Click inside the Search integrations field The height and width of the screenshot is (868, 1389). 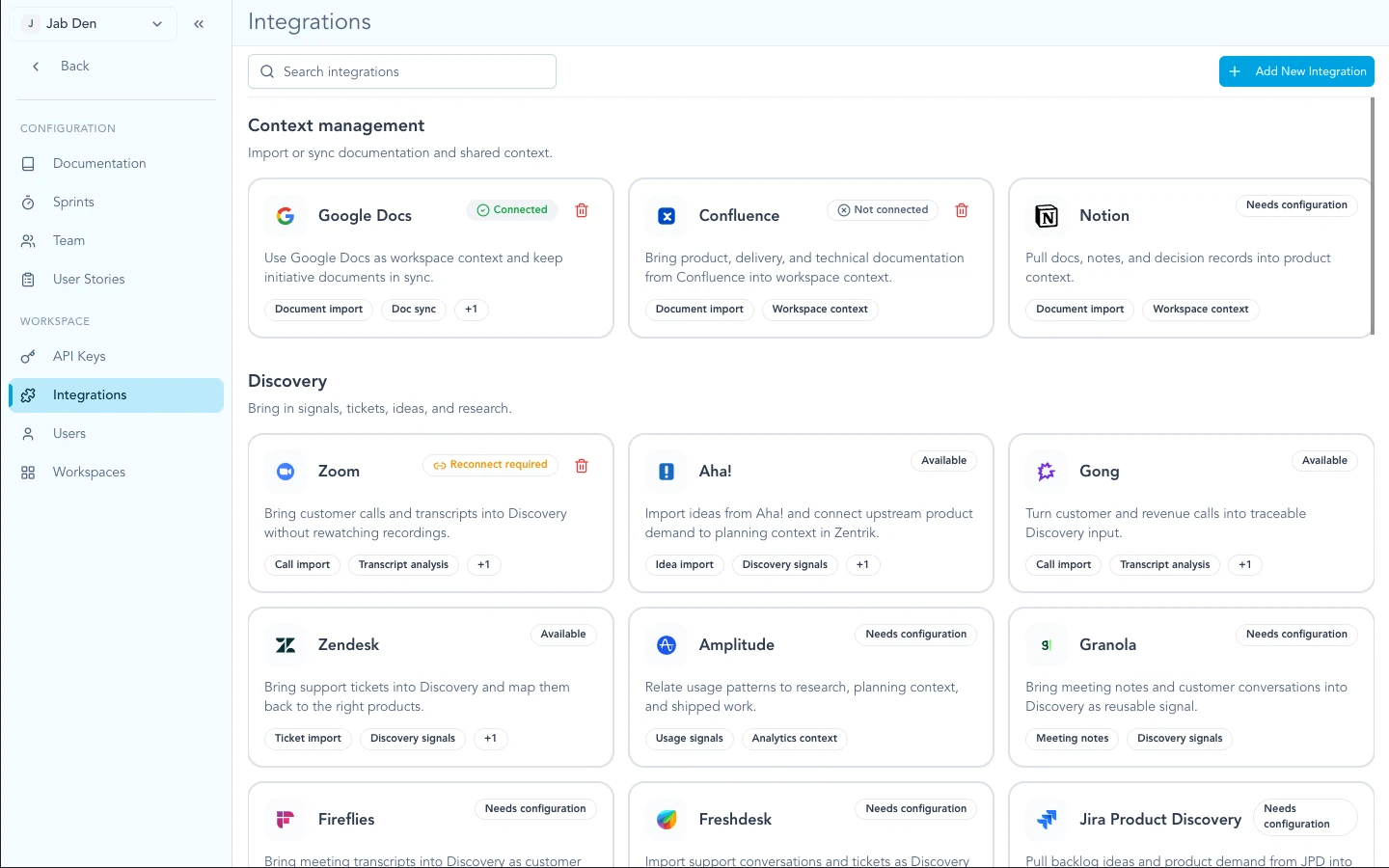click(x=401, y=71)
